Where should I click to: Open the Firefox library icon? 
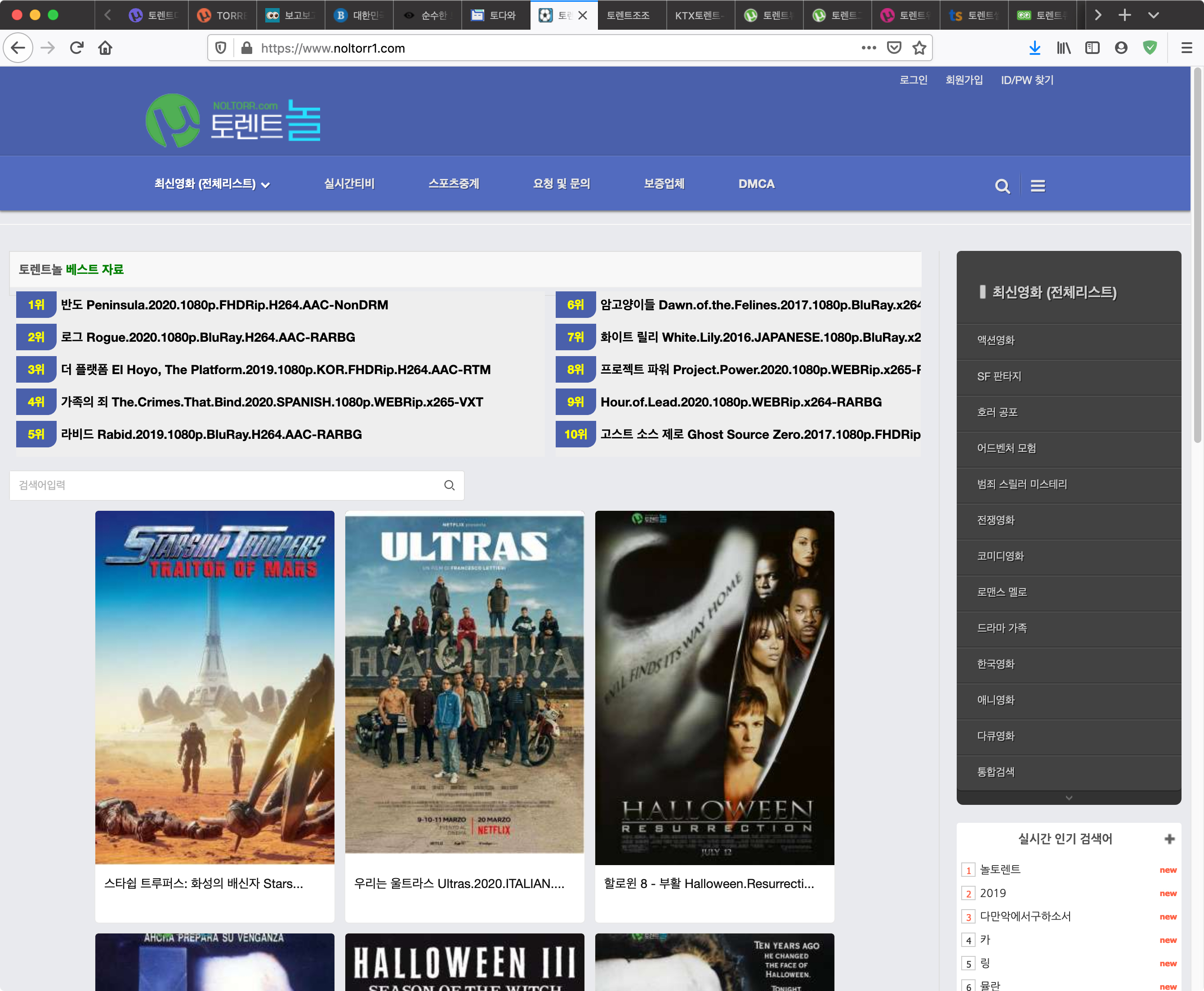pos(1063,48)
